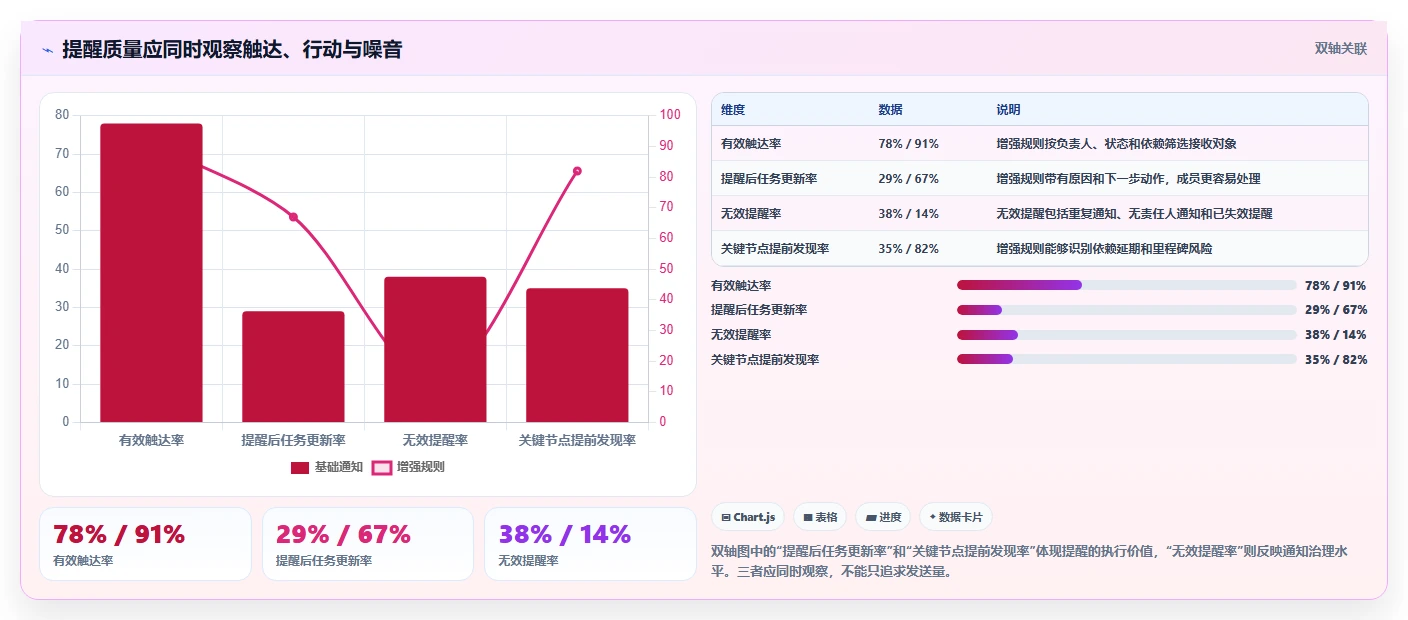
Task: Click the 无效提醒率 progress bar
Action: pos(1126,335)
